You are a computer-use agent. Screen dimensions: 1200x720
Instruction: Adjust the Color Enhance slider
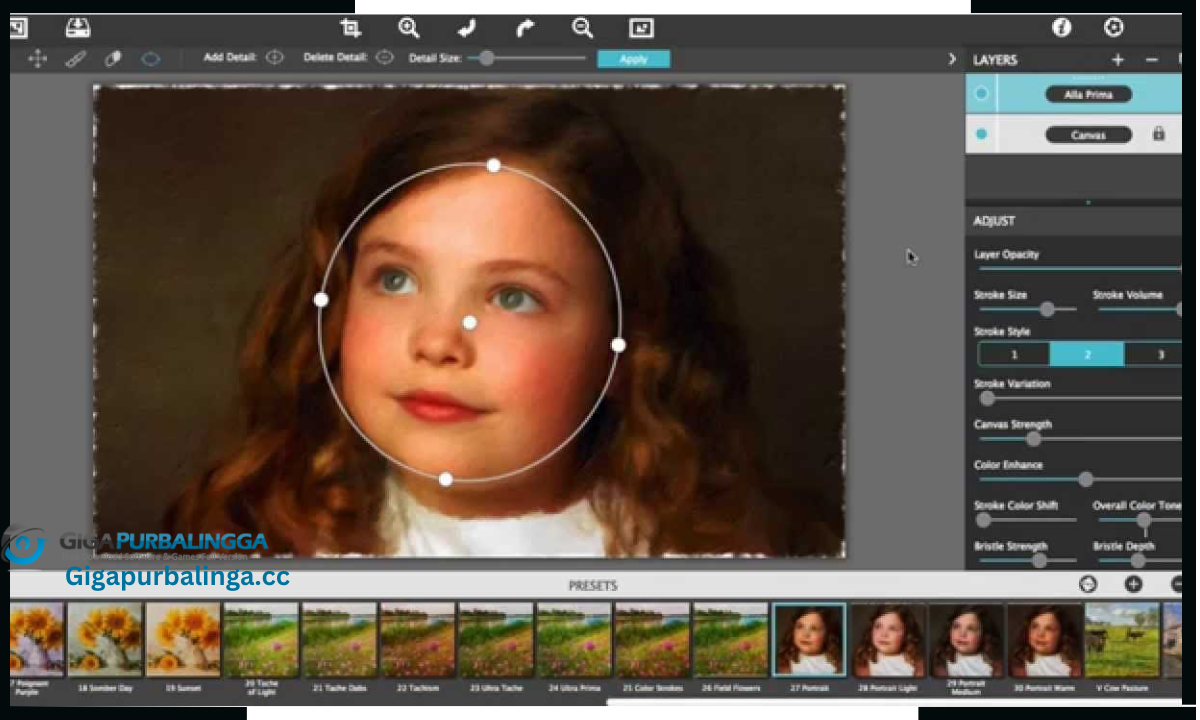pyautogui.click(x=1086, y=480)
